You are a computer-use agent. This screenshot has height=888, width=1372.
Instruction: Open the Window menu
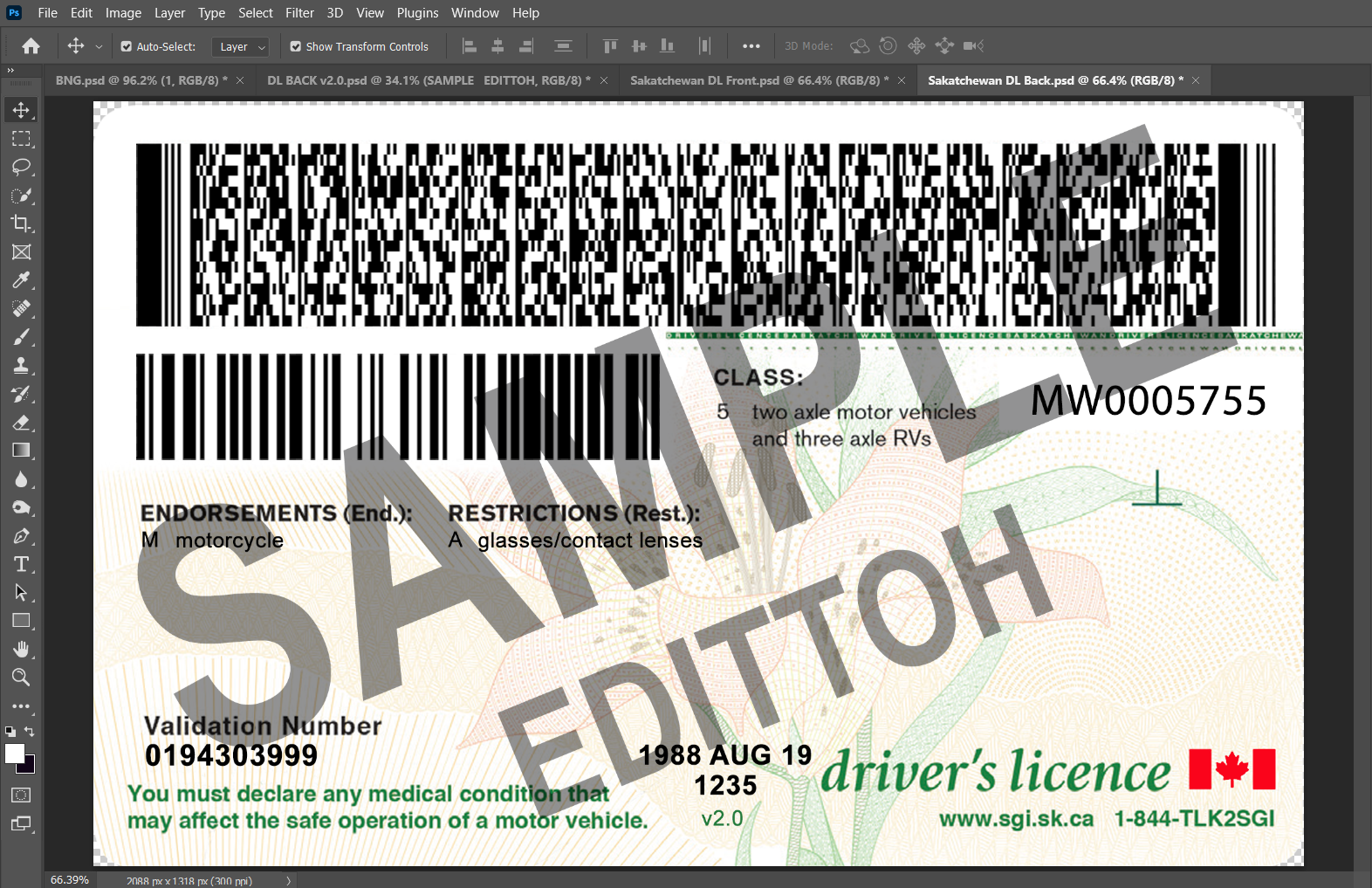pos(475,13)
